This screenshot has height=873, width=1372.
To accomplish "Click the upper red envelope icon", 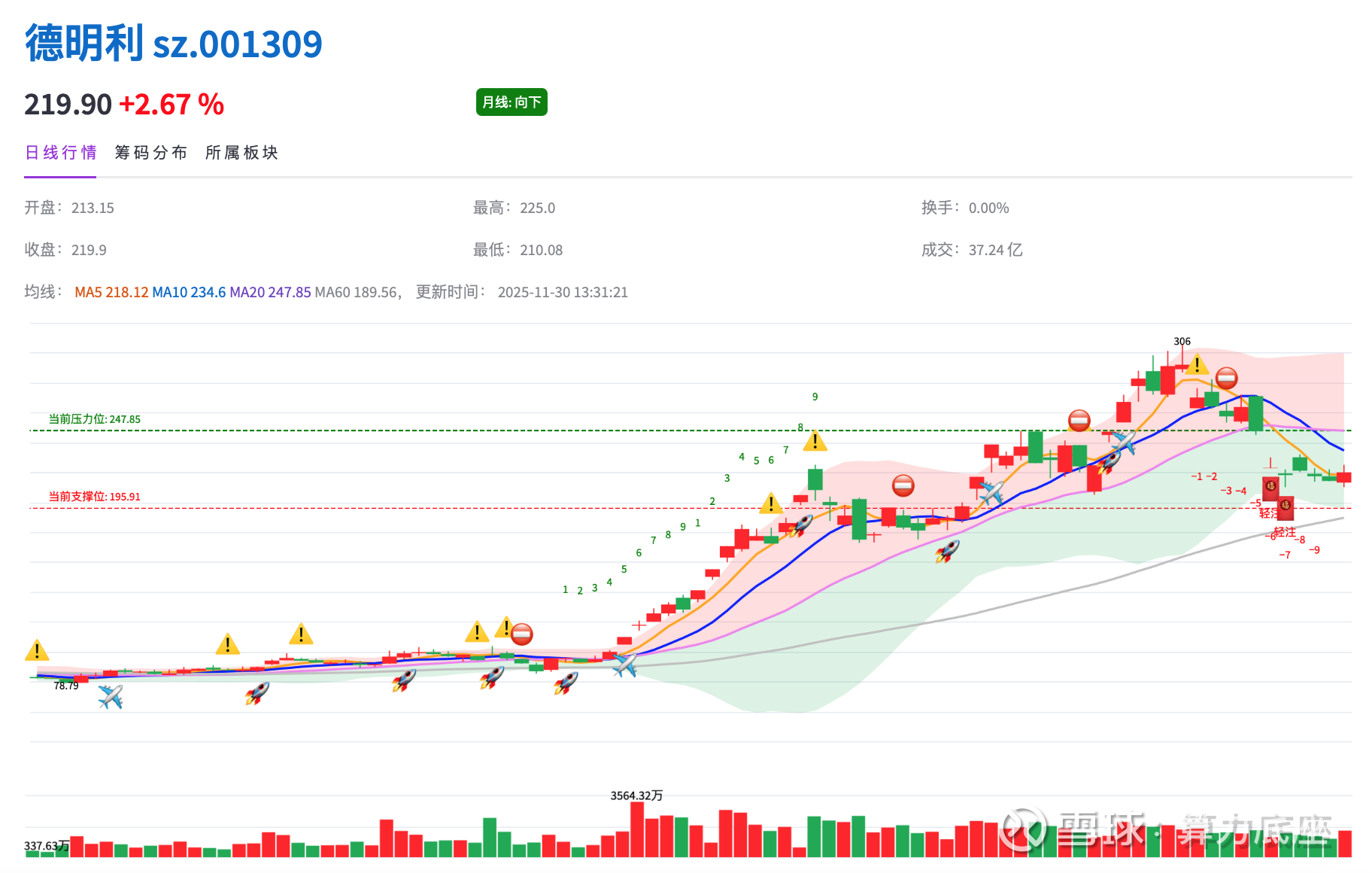I will 1270,488.
